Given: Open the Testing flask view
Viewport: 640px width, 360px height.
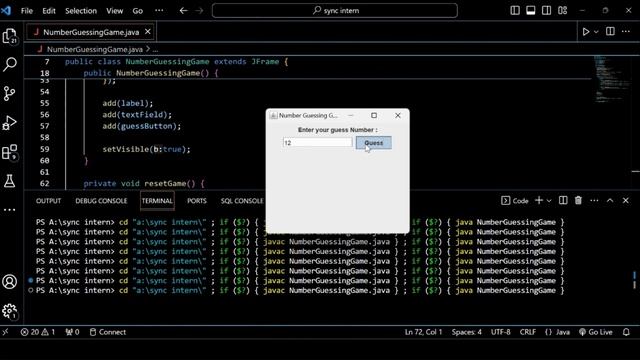Looking at the screenshot, I should [x=9, y=181].
